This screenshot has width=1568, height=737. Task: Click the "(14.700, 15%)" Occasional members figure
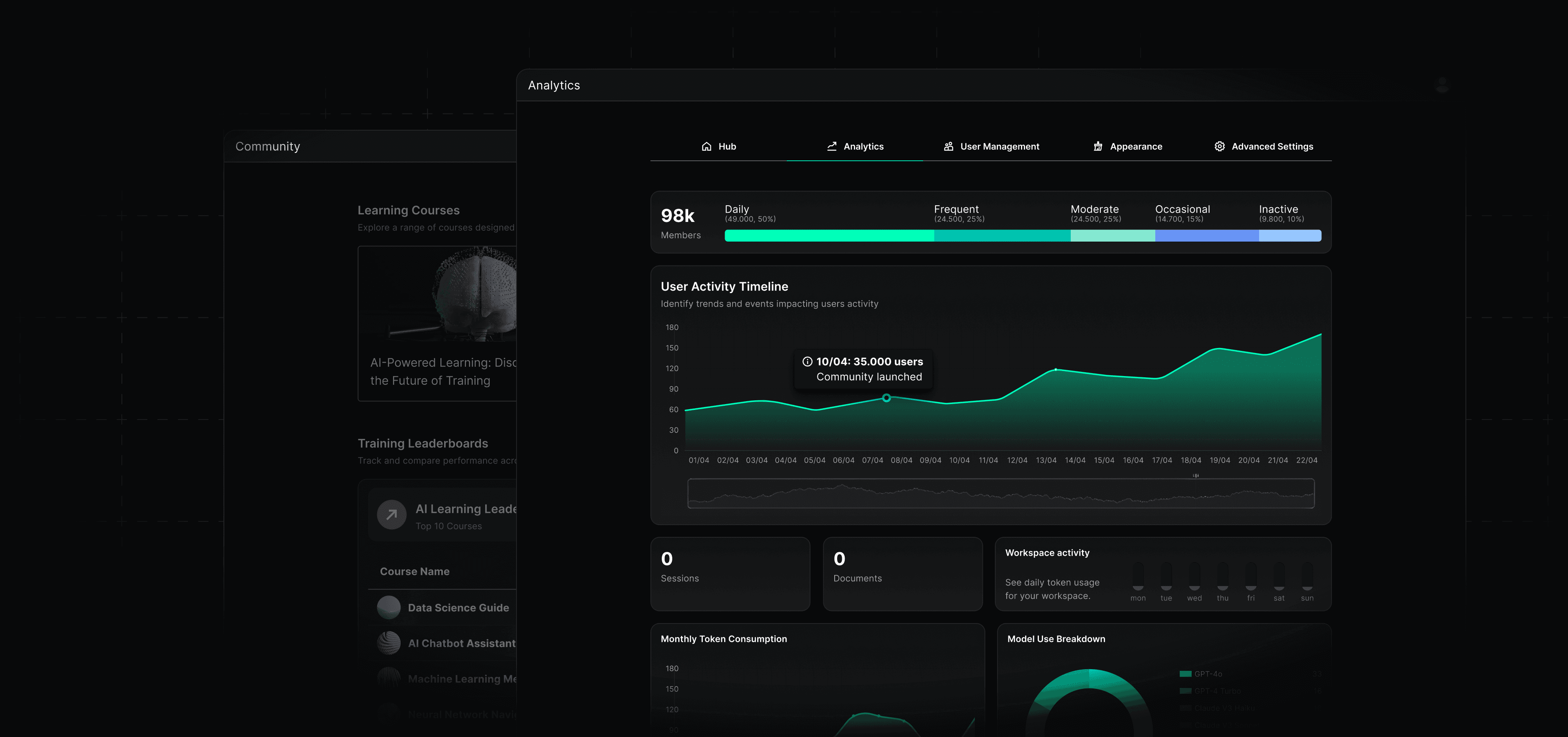1179,219
